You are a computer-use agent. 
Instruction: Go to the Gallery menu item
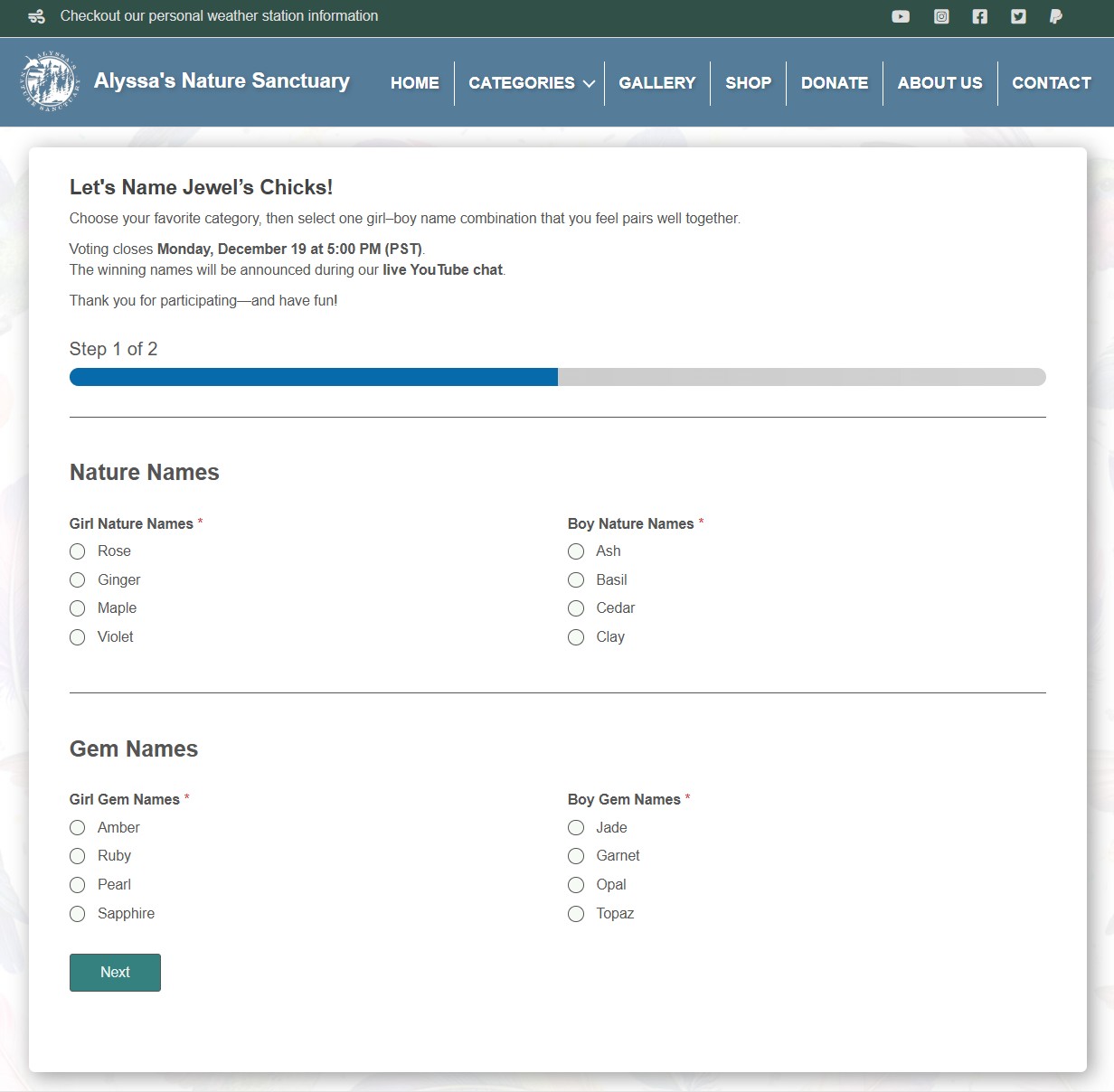(656, 83)
